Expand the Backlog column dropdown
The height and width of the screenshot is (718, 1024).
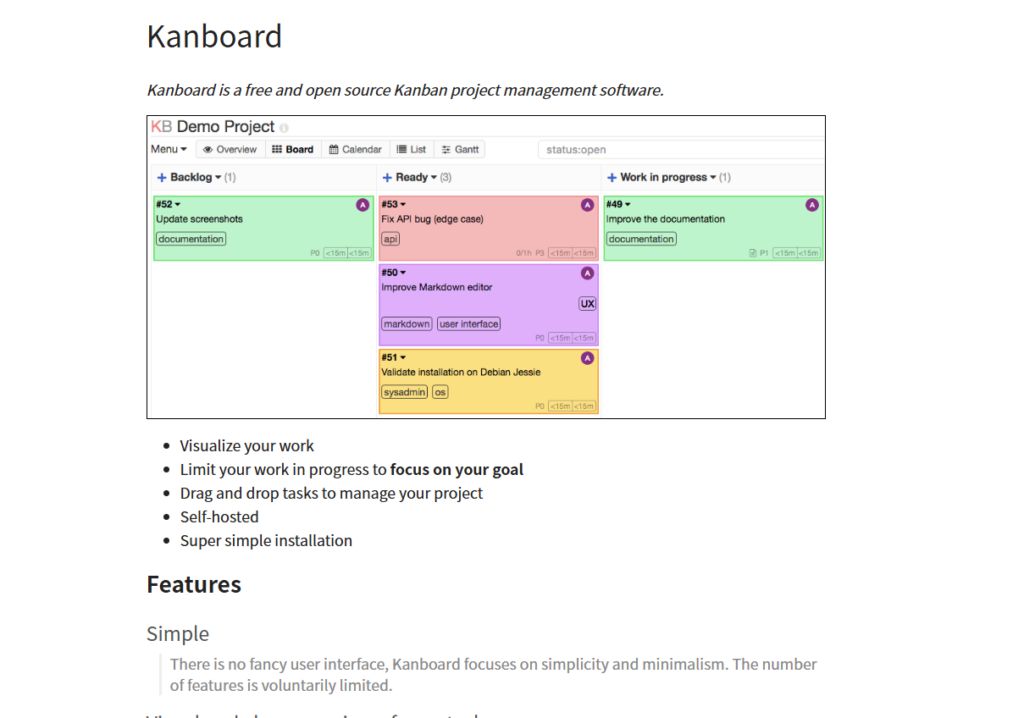tap(218, 178)
